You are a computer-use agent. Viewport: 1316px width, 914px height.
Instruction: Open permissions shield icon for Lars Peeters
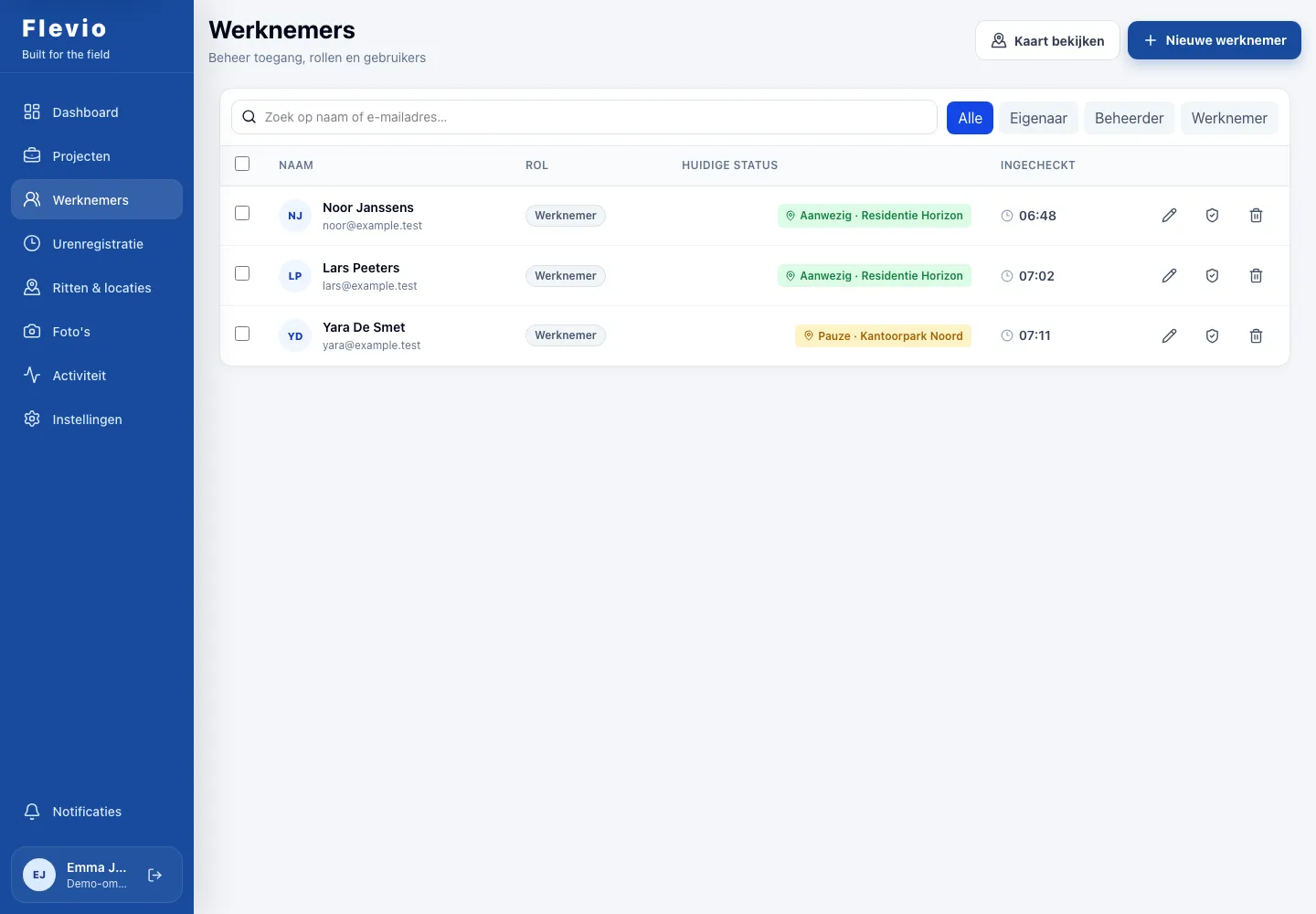point(1212,276)
